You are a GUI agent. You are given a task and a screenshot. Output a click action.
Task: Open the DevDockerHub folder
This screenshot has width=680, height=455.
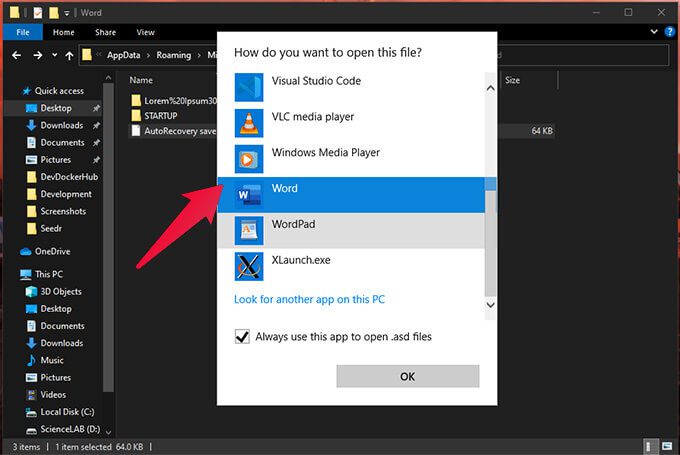point(69,177)
